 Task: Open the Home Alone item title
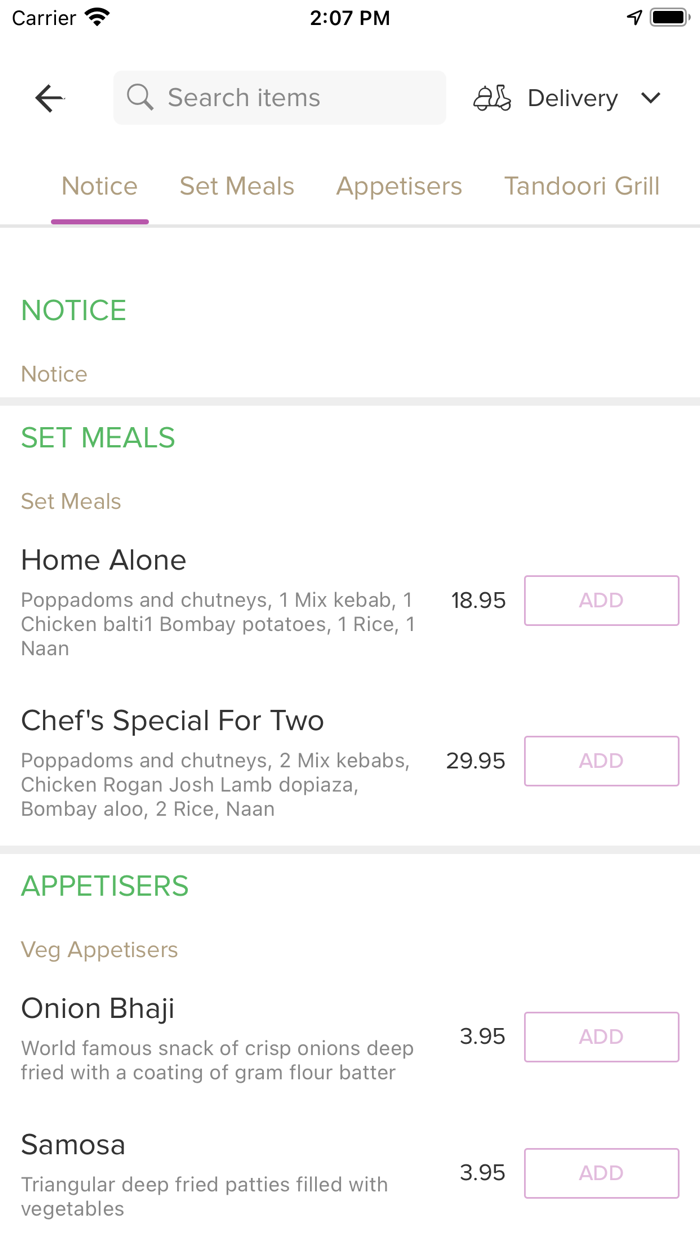click(104, 560)
